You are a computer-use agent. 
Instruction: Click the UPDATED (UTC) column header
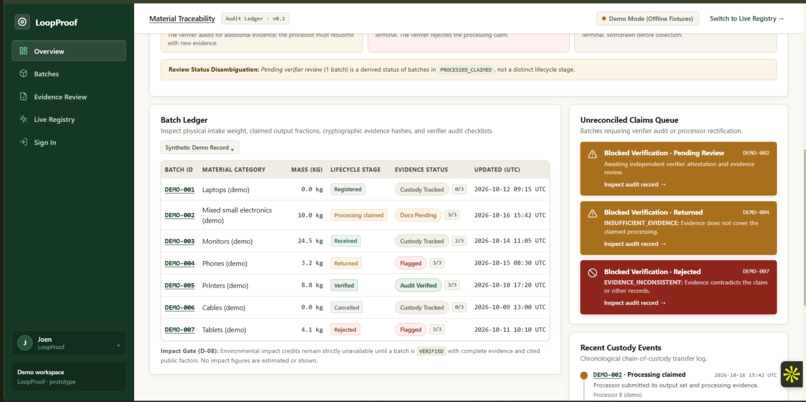tap(496, 170)
